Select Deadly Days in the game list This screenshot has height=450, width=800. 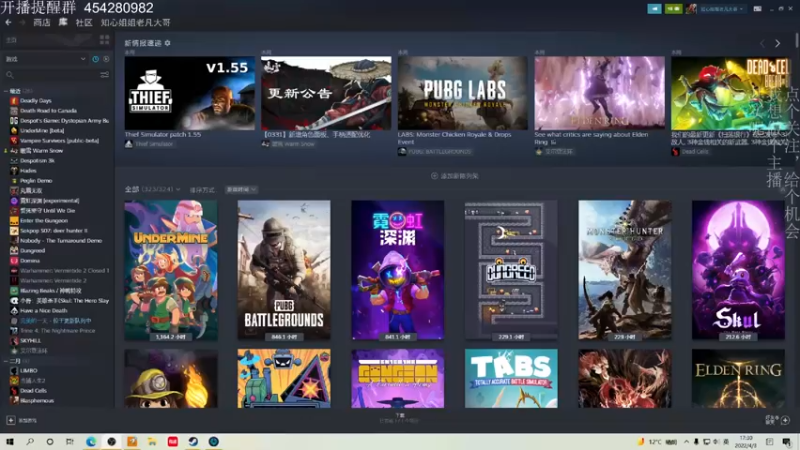click(36, 101)
